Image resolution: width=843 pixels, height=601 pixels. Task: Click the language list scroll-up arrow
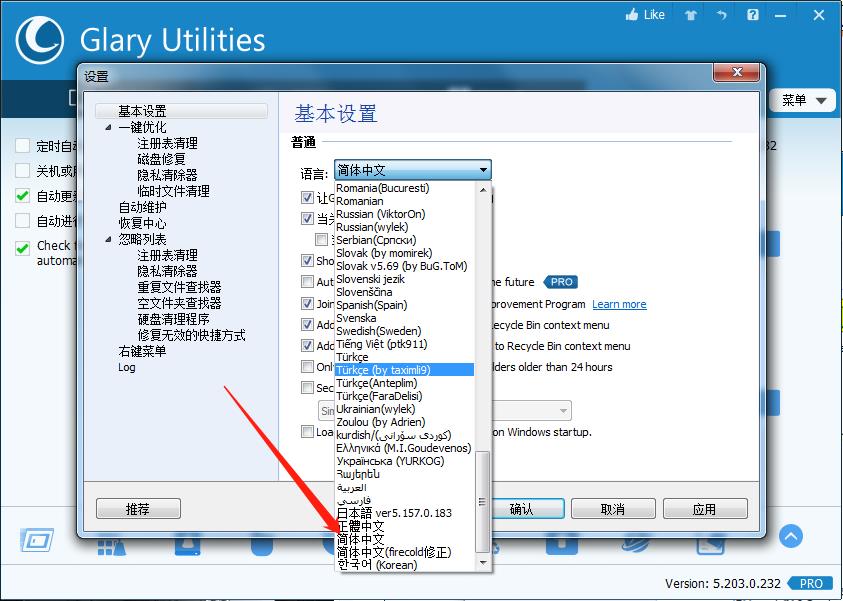coord(483,189)
